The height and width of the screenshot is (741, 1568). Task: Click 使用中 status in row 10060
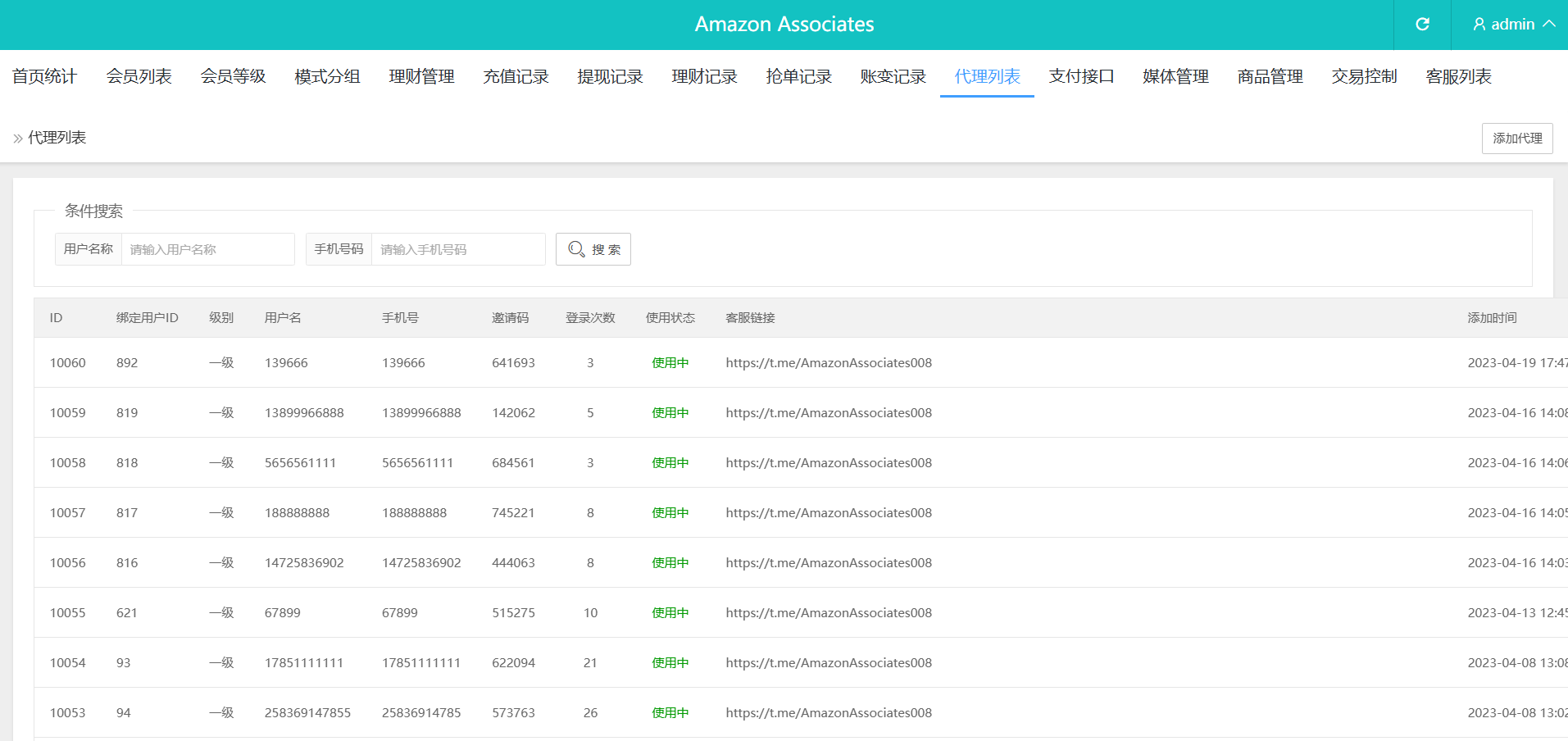pyautogui.click(x=670, y=362)
